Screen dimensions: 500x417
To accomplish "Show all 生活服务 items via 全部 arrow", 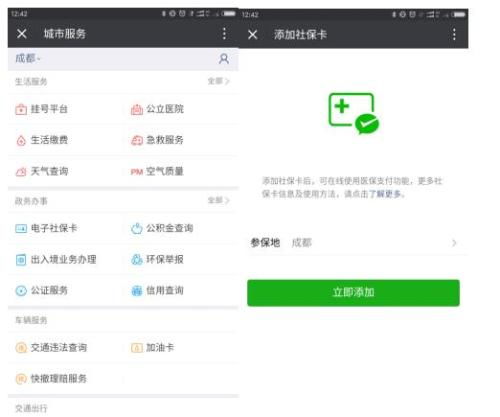I will [218, 81].
